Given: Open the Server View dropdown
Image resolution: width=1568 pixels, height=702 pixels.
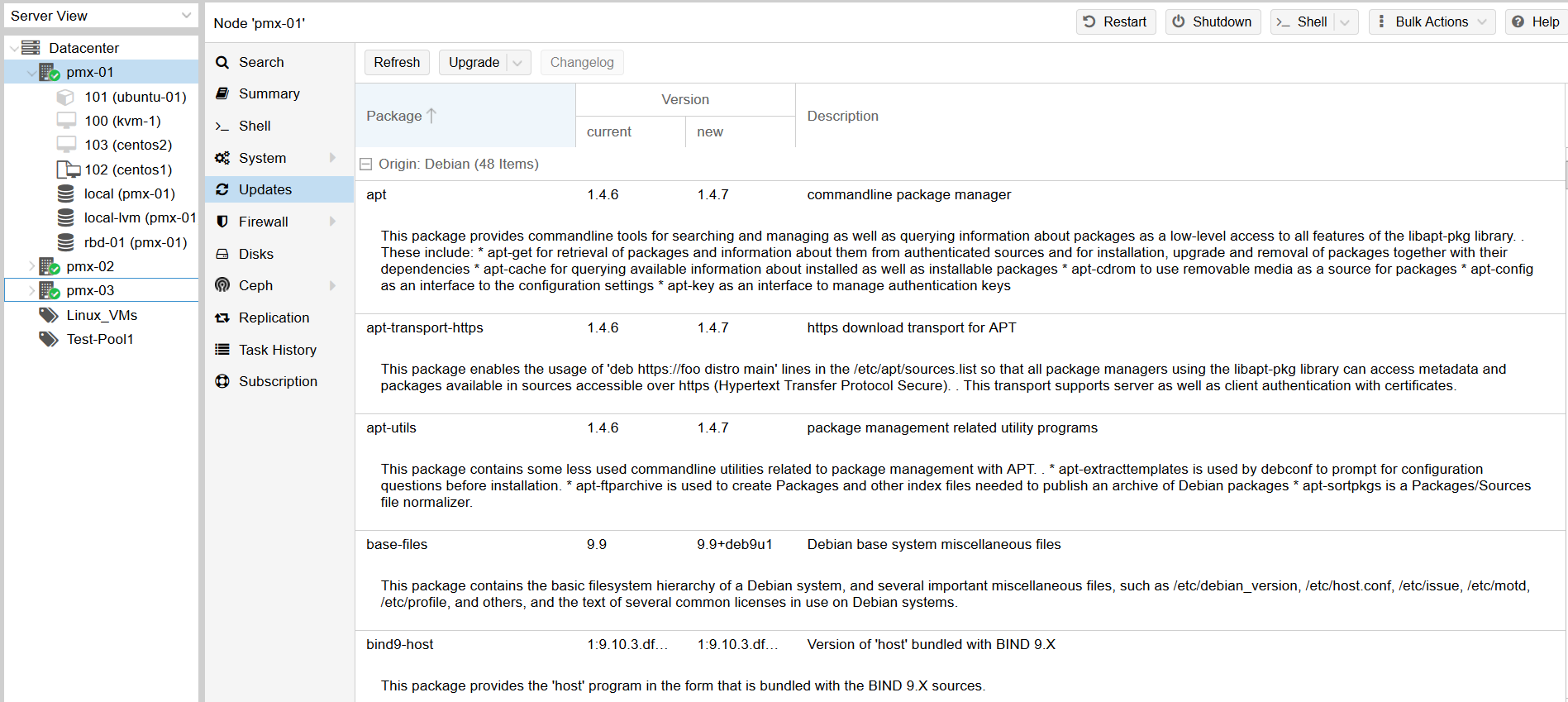Looking at the screenshot, I should 186,16.
